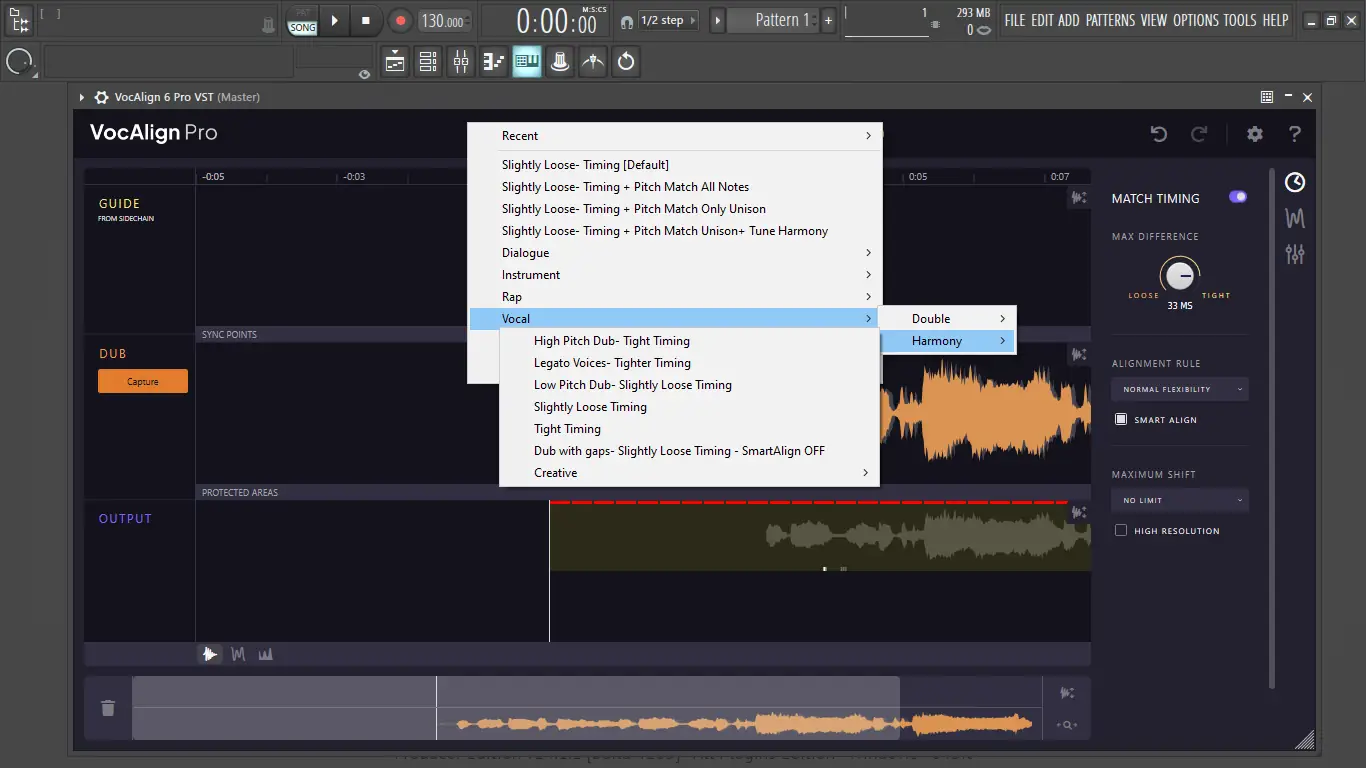Image resolution: width=1366 pixels, height=768 pixels.
Task: Click the trash icon to delete capture
Action: click(x=108, y=708)
